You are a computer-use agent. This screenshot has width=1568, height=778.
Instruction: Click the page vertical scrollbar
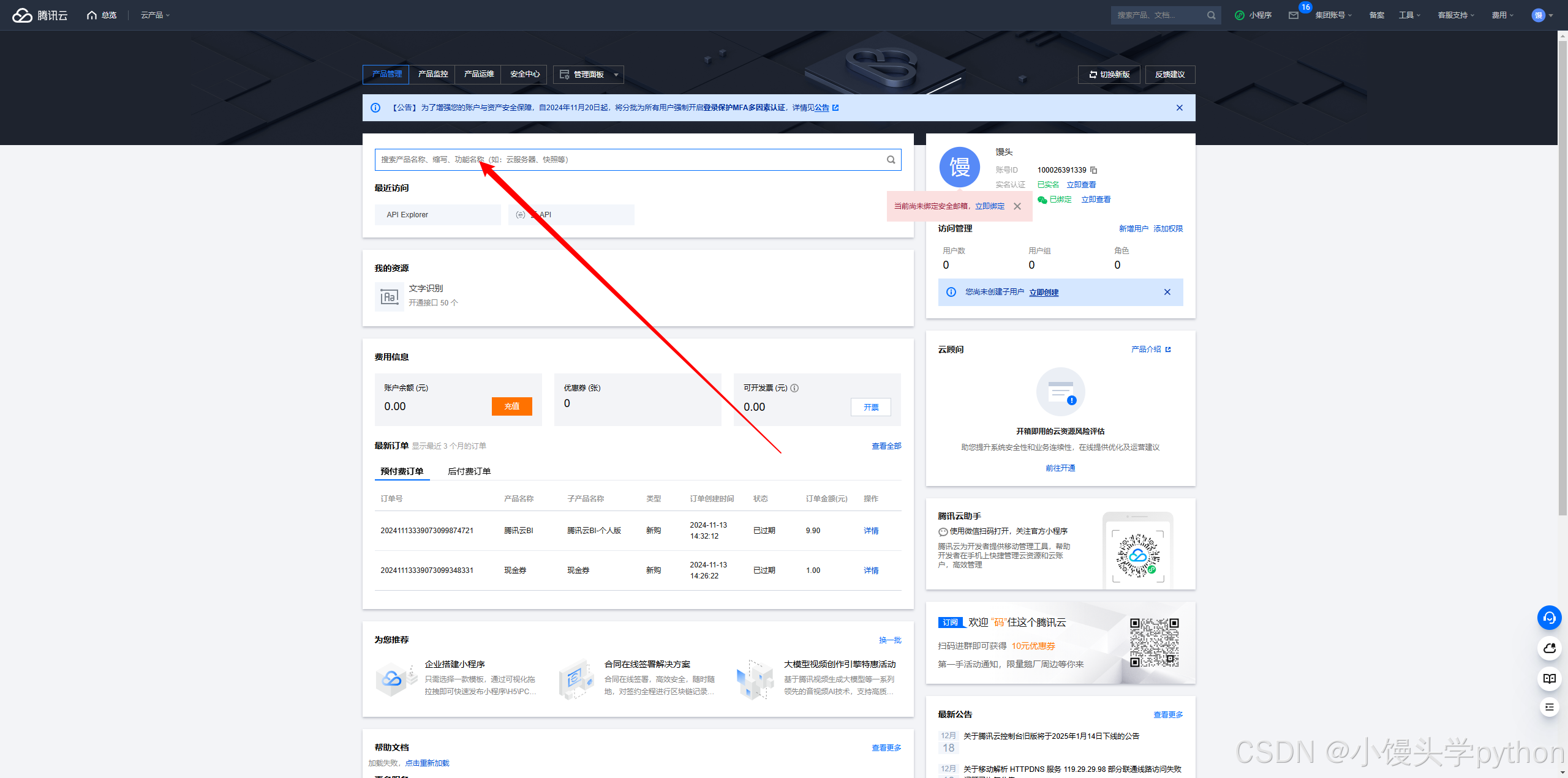click(x=1562, y=275)
